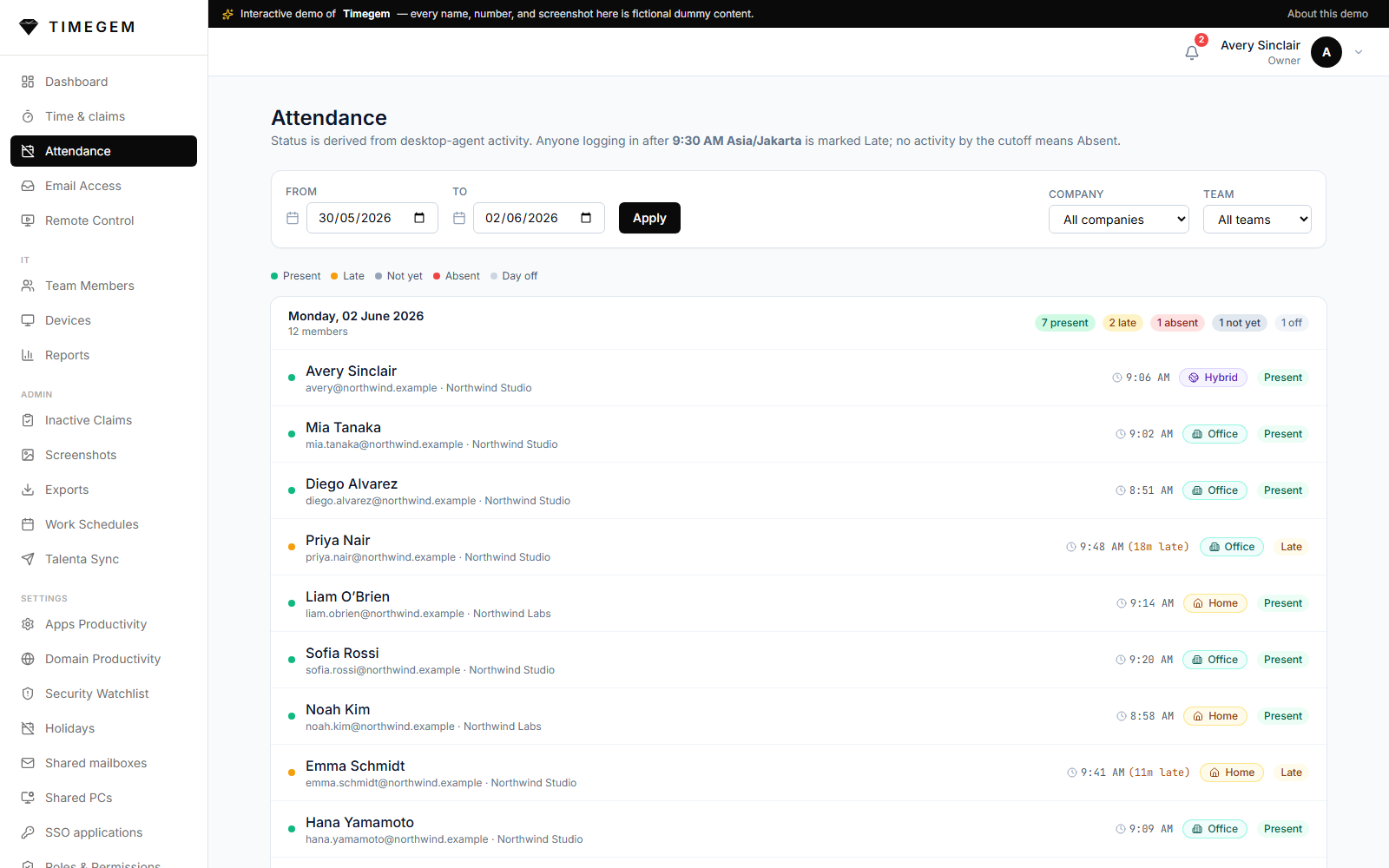
Task: Click the 12 members count text
Action: (318, 332)
